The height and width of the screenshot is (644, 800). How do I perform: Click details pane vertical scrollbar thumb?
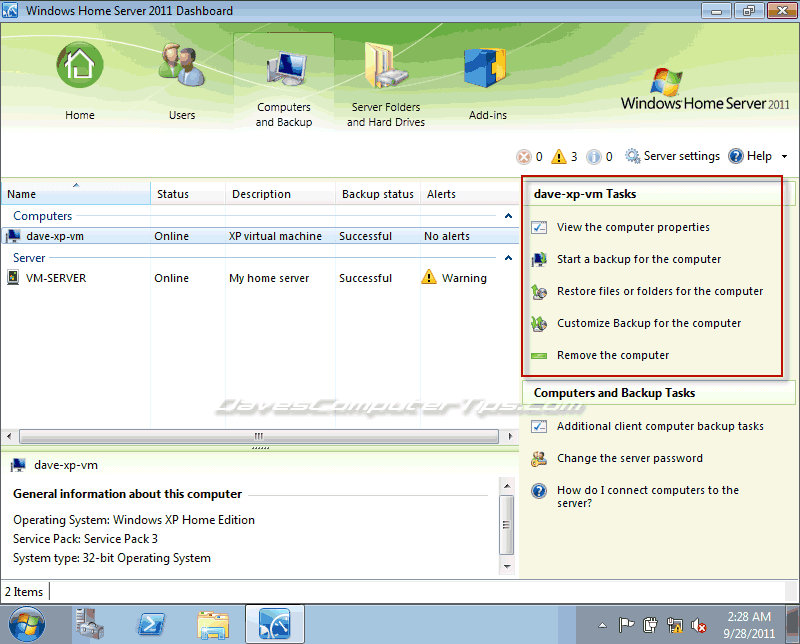point(507,525)
